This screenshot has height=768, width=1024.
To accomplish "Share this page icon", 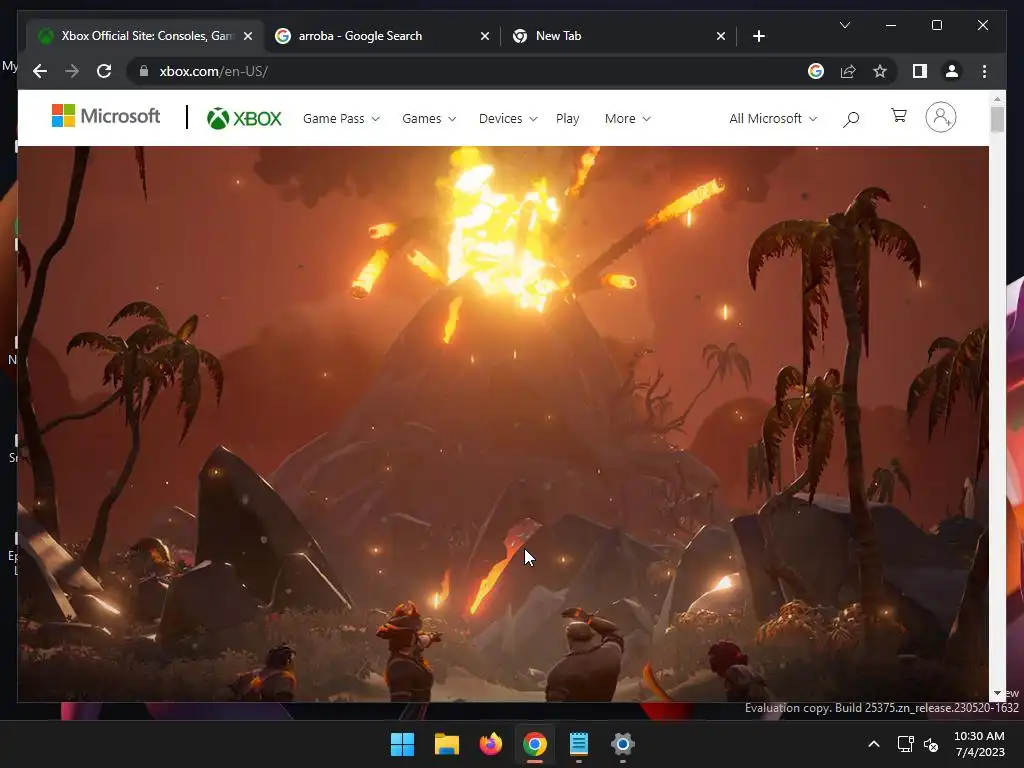I will tap(848, 71).
